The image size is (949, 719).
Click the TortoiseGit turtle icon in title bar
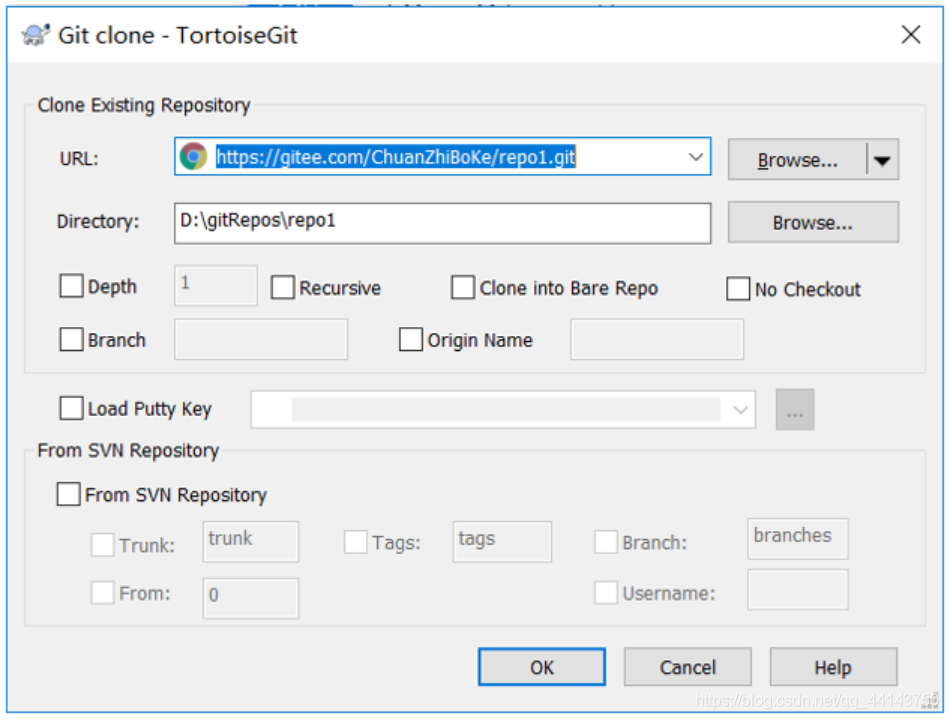(35, 35)
